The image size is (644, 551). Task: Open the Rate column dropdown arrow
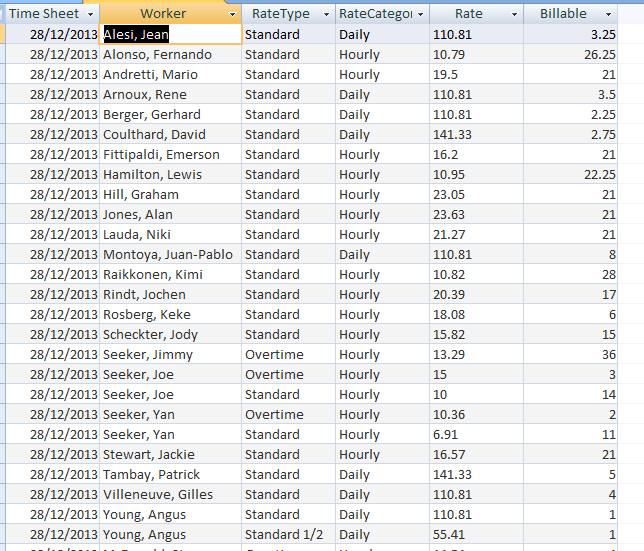click(x=514, y=14)
